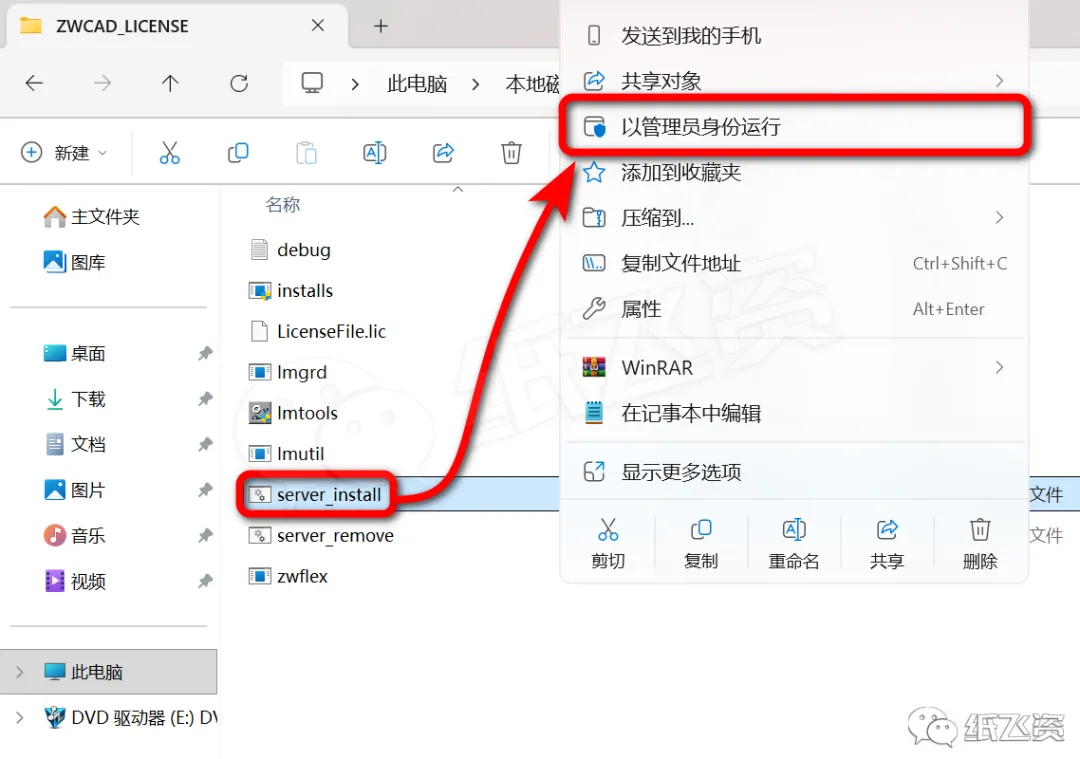Select the LicenseFile.lic file
Viewport: 1080px width, 759px height.
pyautogui.click(x=318, y=331)
